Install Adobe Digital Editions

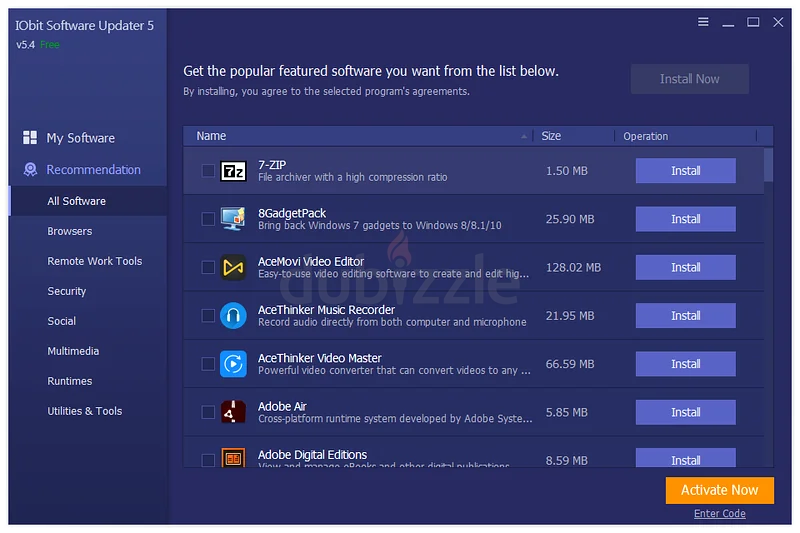(686, 458)
